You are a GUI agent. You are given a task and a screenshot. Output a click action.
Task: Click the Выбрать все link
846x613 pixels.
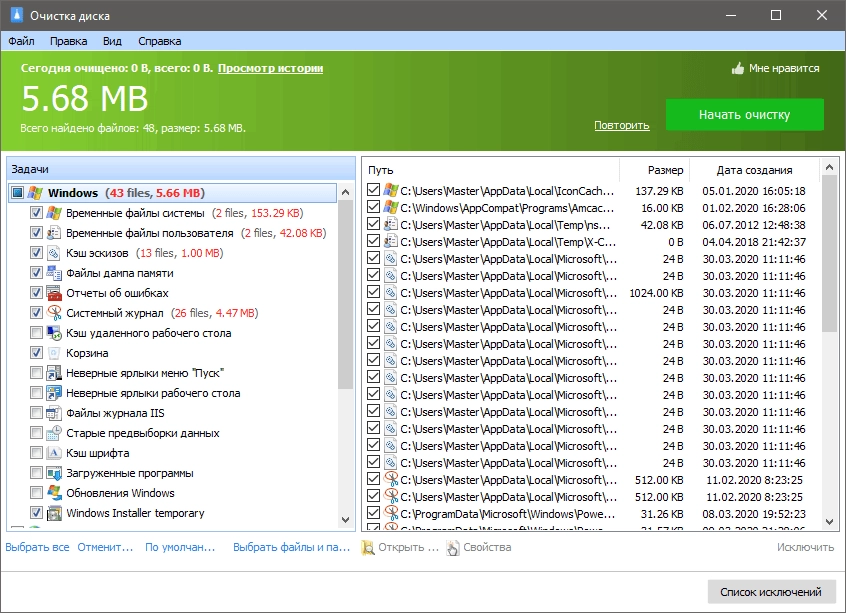pyautogui.click(x=37, y=547)
